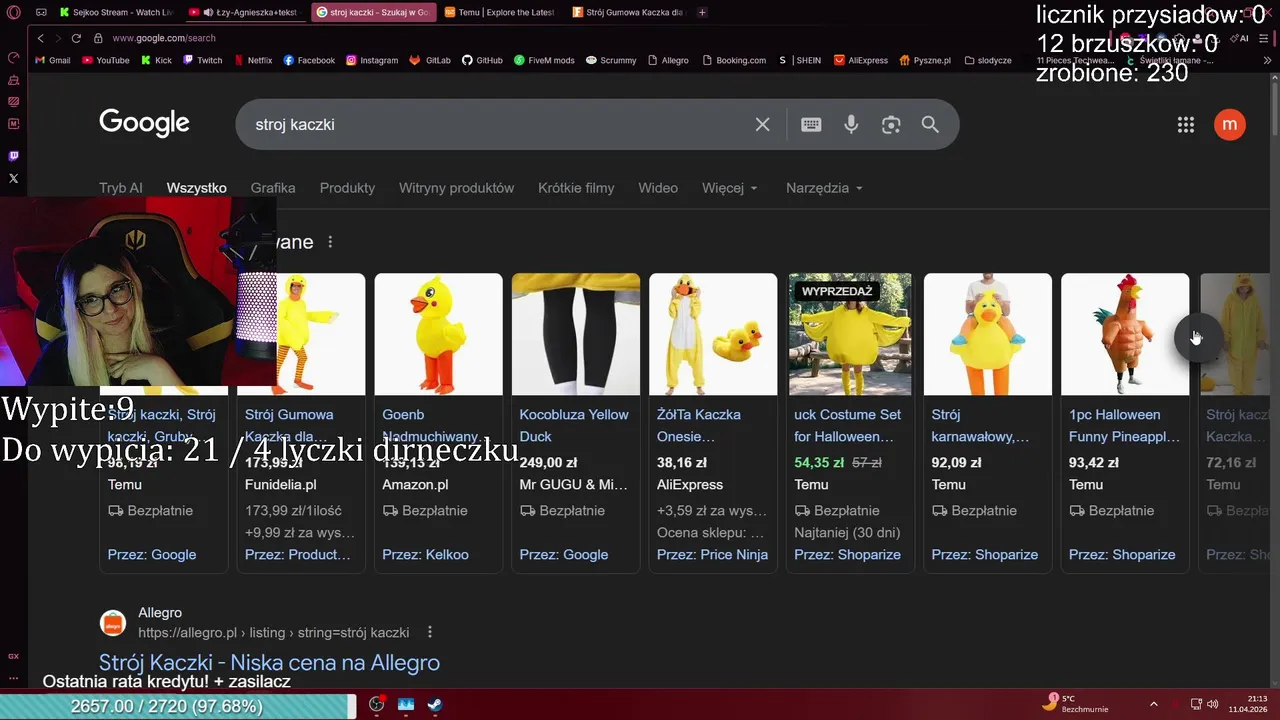Go back in browser history
Image resolution: width=1280 pixels, height=720 pixels.
pyautogui.click(x=41, y=38)
